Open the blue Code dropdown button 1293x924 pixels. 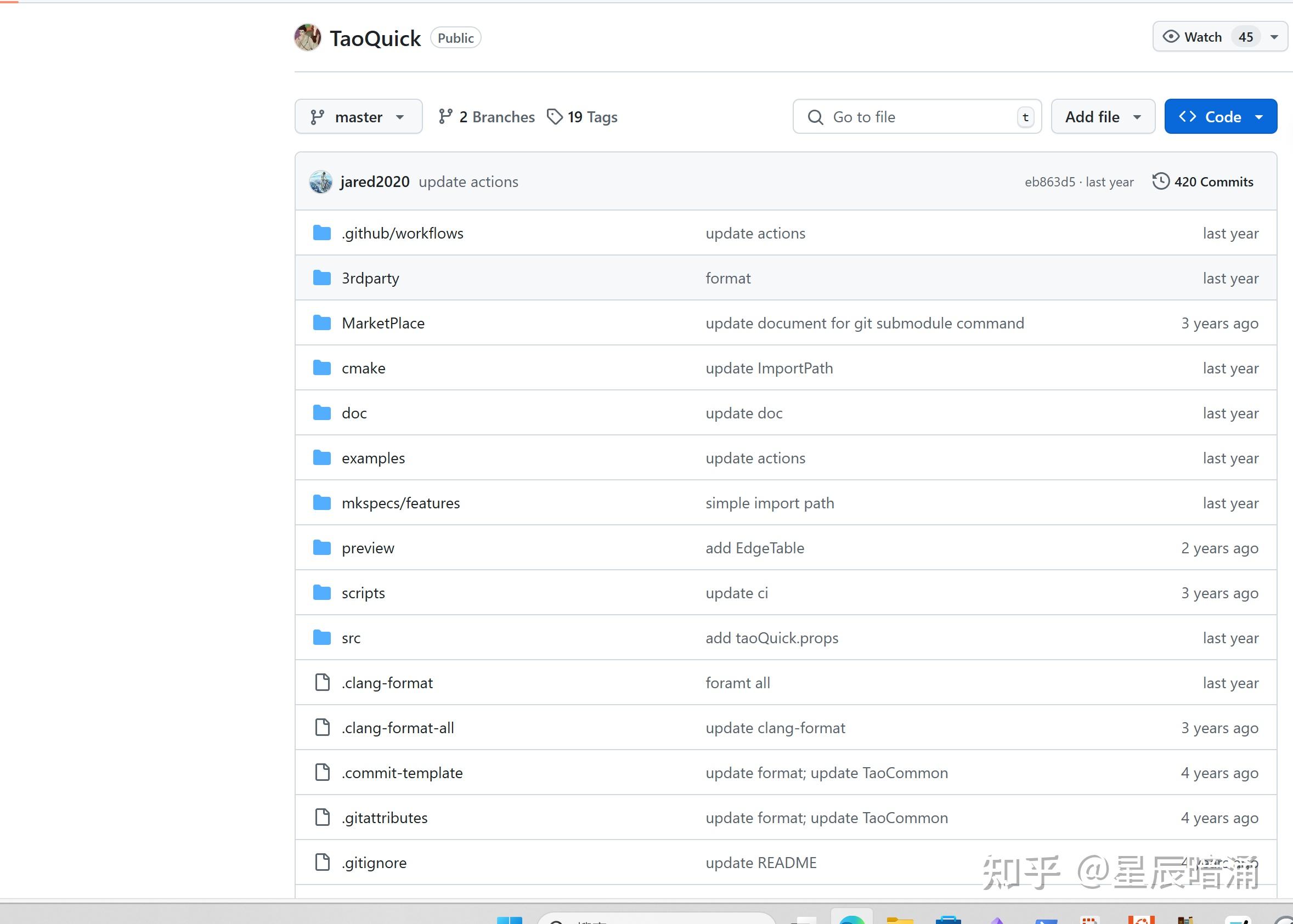click(1220, 117)
